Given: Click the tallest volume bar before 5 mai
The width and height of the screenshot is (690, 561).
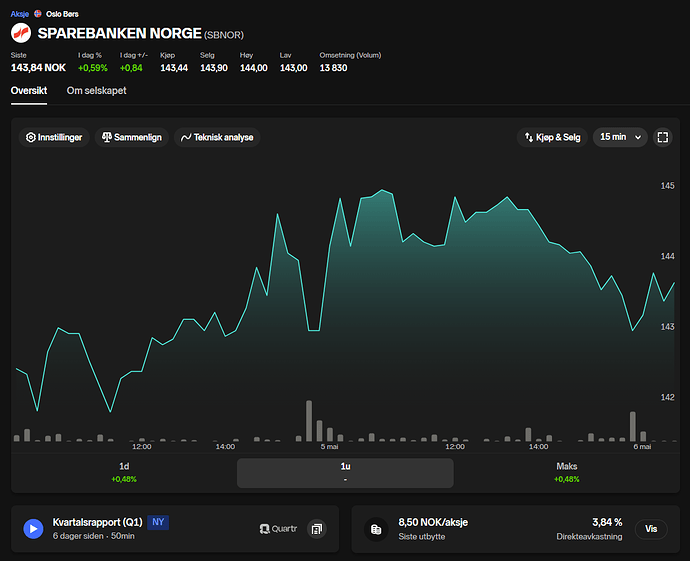Looking at the screenshot, I should tap(309, 421).
